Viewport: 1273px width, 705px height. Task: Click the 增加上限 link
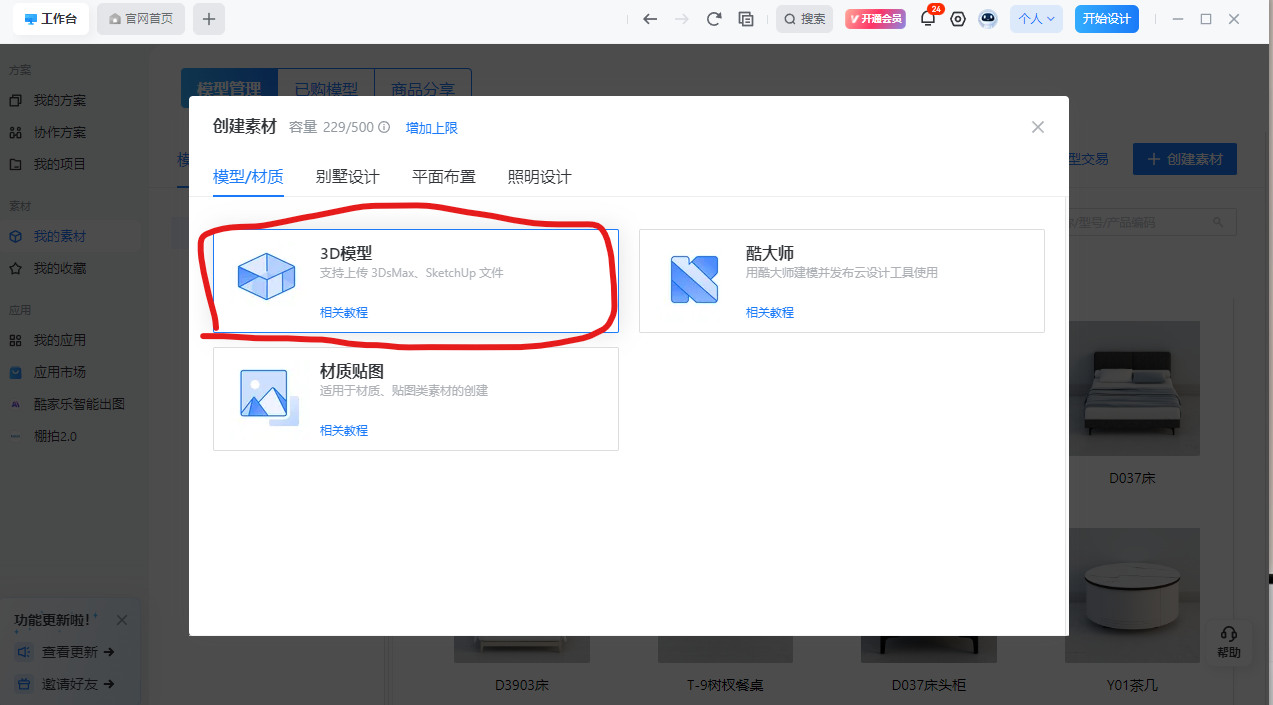click(432, 128)
